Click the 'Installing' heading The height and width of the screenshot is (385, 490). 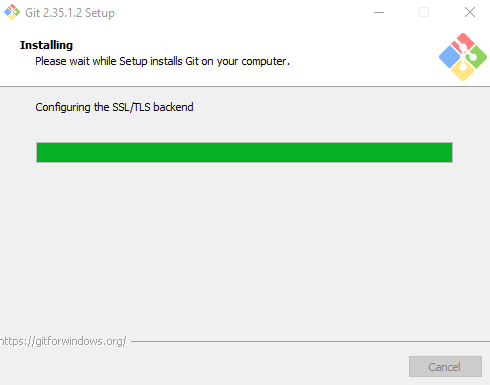46,45
